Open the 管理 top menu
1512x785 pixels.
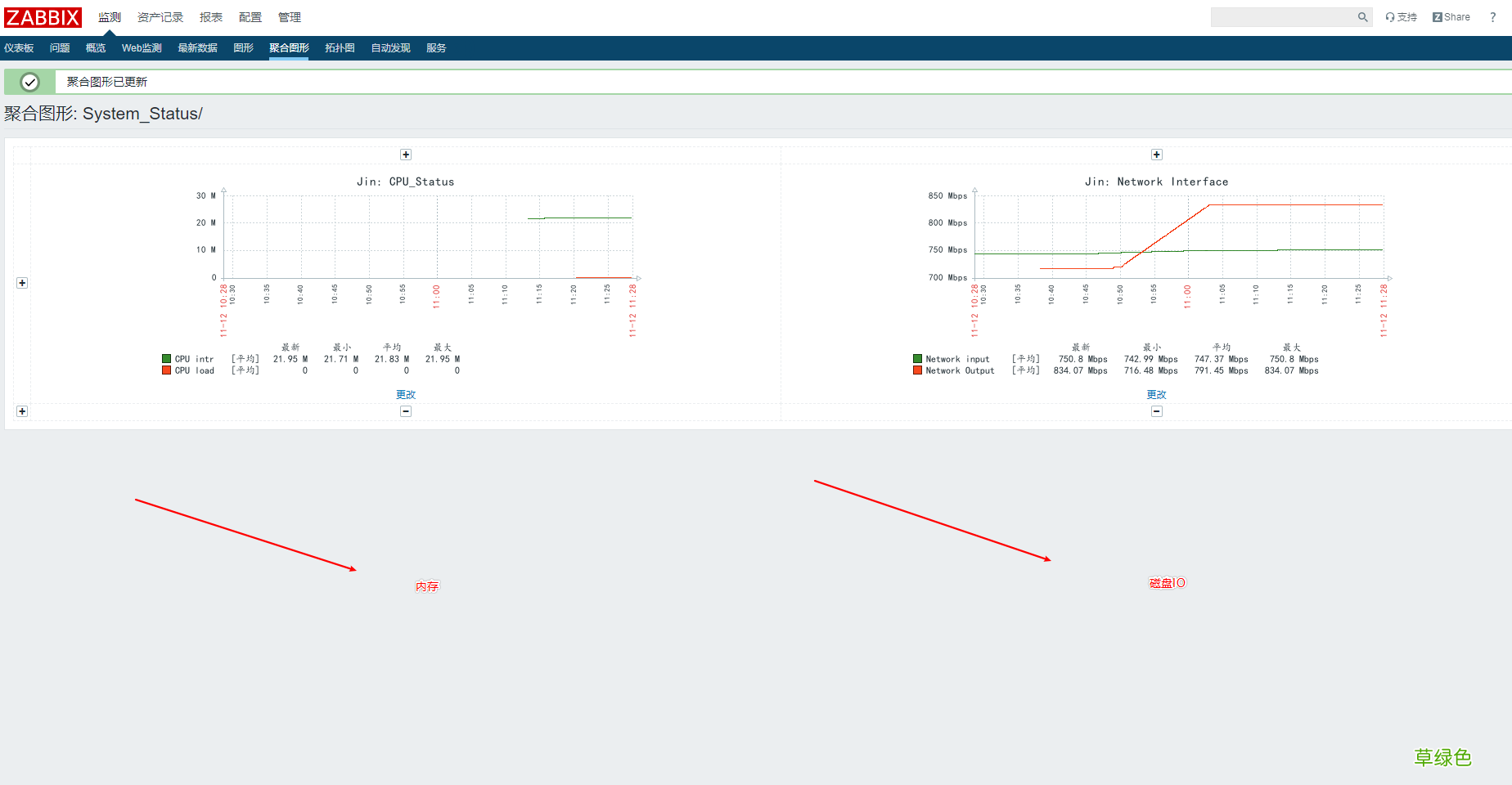[290, 17]
